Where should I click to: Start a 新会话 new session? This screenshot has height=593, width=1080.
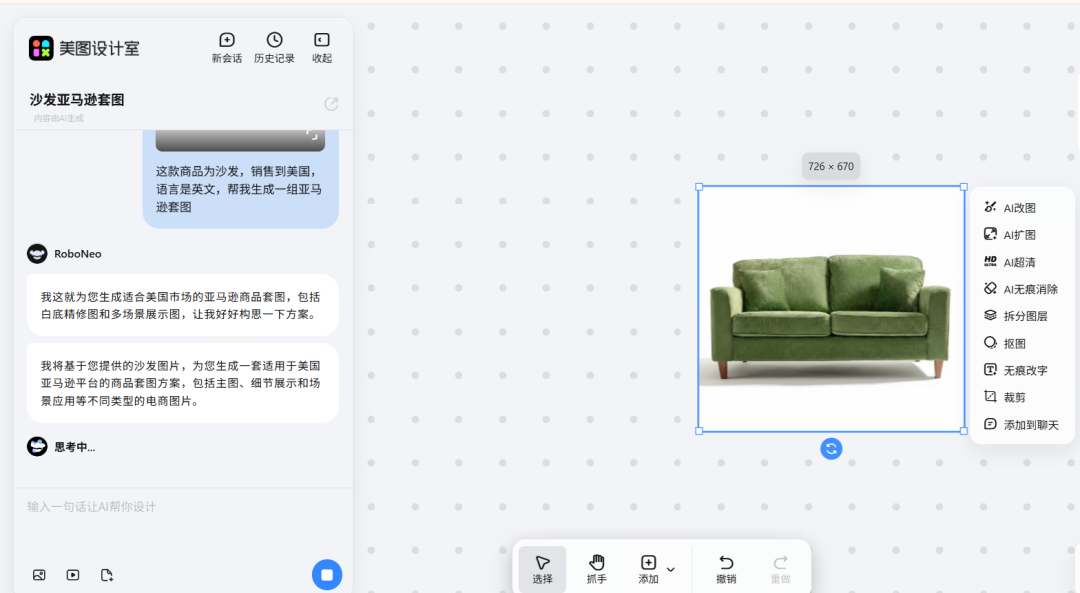(x=226, y=47)
